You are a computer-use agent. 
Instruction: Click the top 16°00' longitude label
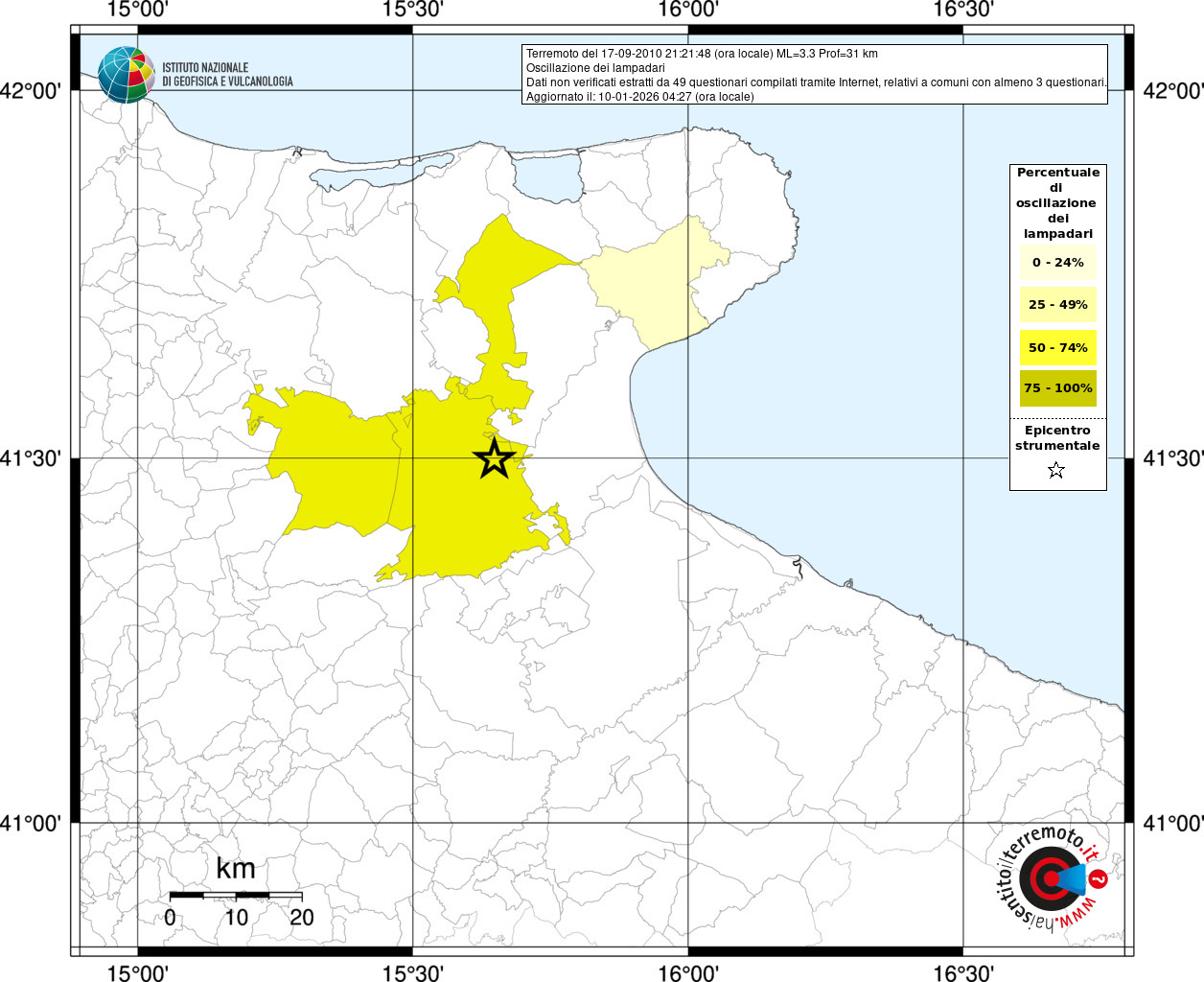point(688,11)
